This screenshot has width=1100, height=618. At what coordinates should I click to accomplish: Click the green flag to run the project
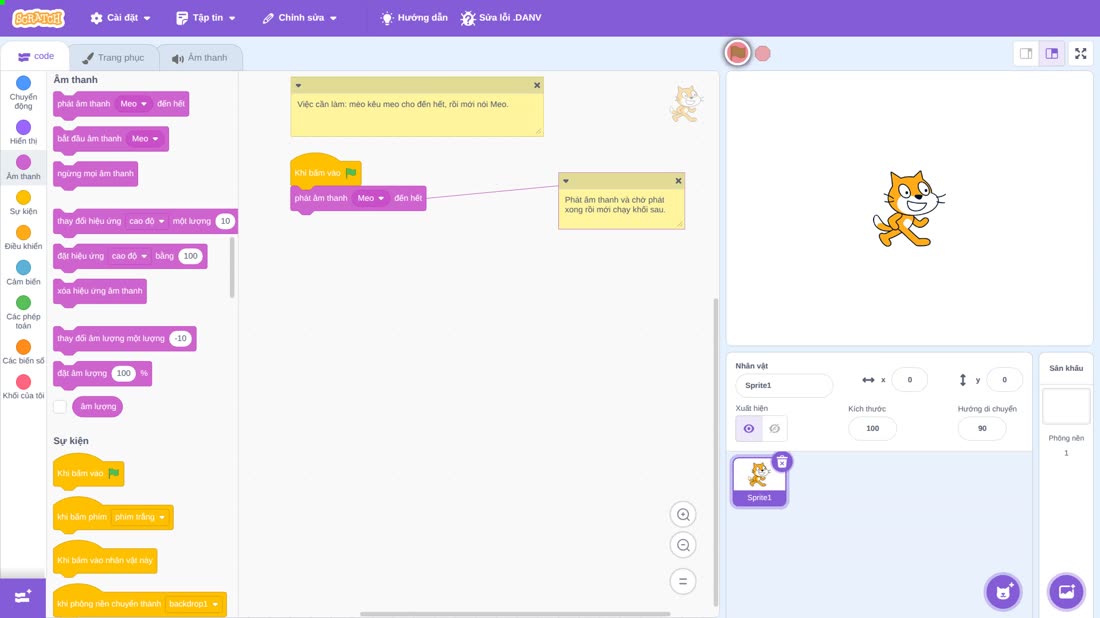[737, 53]
